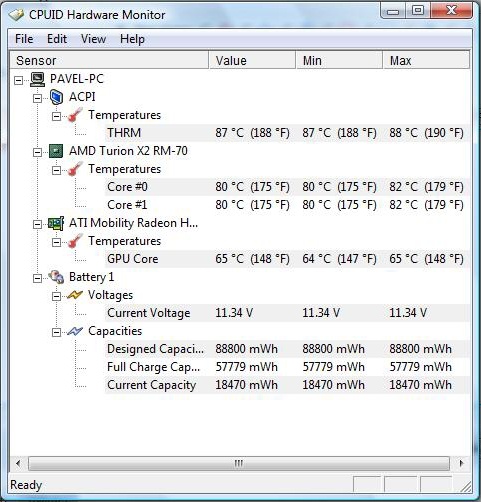The height and width of the screenshot is (502, 481).
Task: Click Core #0 max value 82 °C
Action: [x=426, y=187]
